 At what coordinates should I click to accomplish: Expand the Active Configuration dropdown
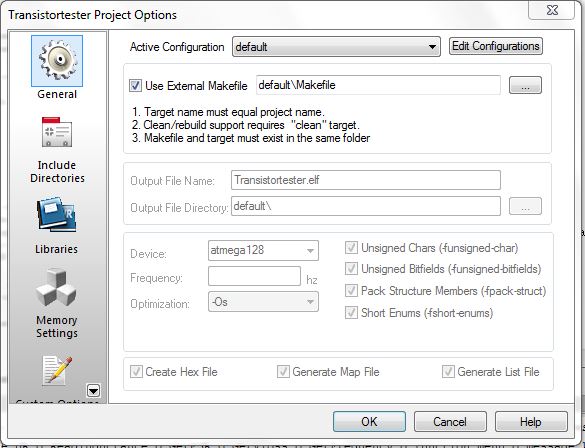point(336,47)
